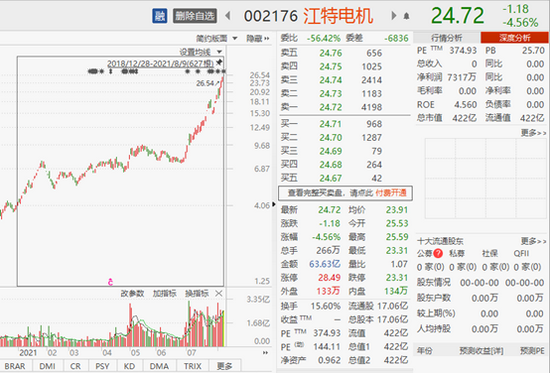The image size is (550, 373).
Task: Click the stock name 江特电机
Action: click(x=338, y=16)
